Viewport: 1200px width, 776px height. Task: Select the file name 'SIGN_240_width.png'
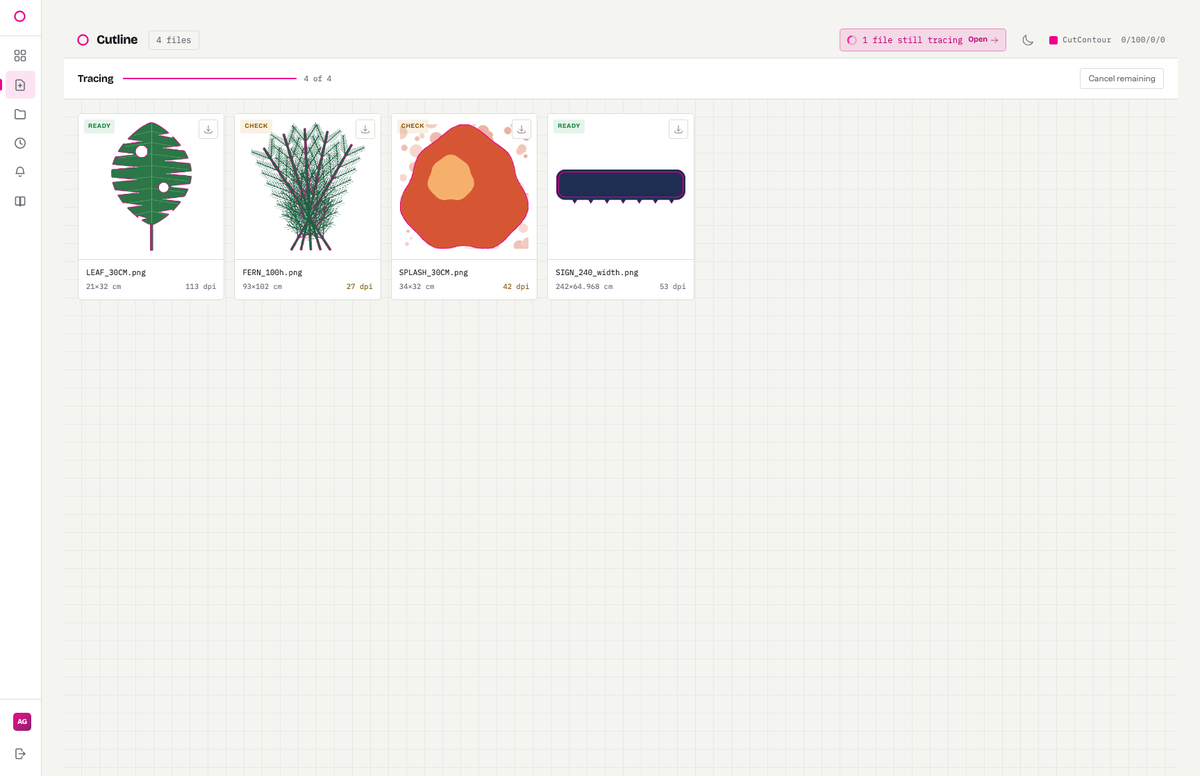coord(597,272)
